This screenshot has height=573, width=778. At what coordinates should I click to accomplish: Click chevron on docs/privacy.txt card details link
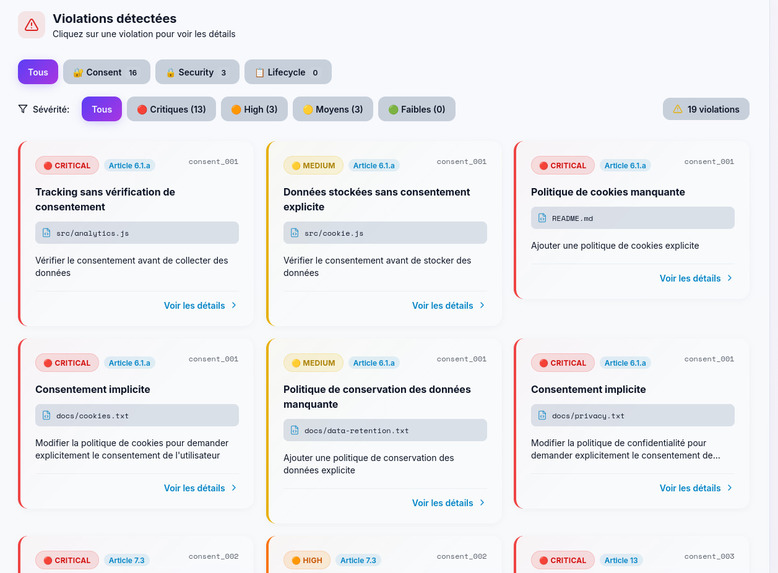coord(729,488)
